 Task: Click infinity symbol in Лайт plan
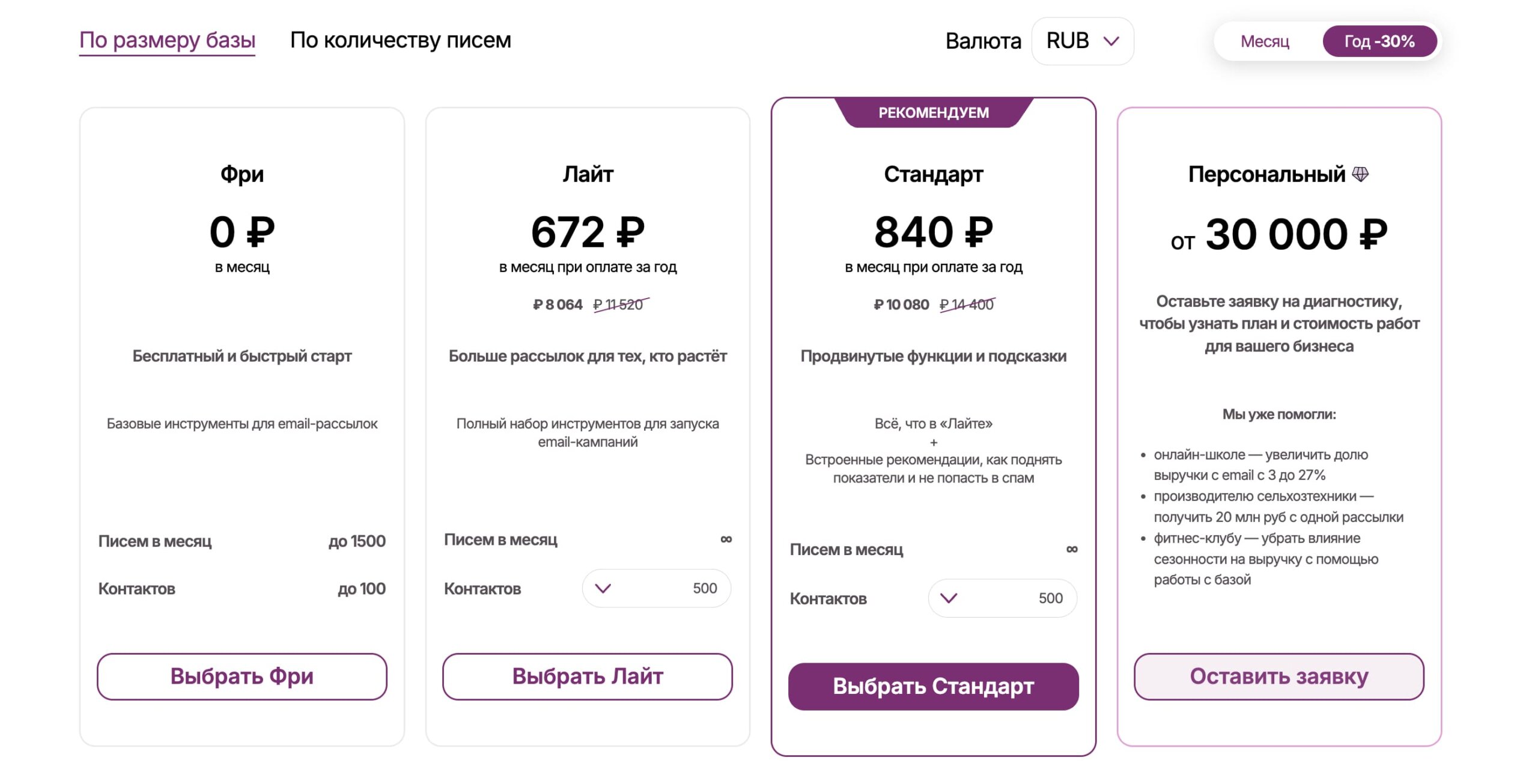726,539
